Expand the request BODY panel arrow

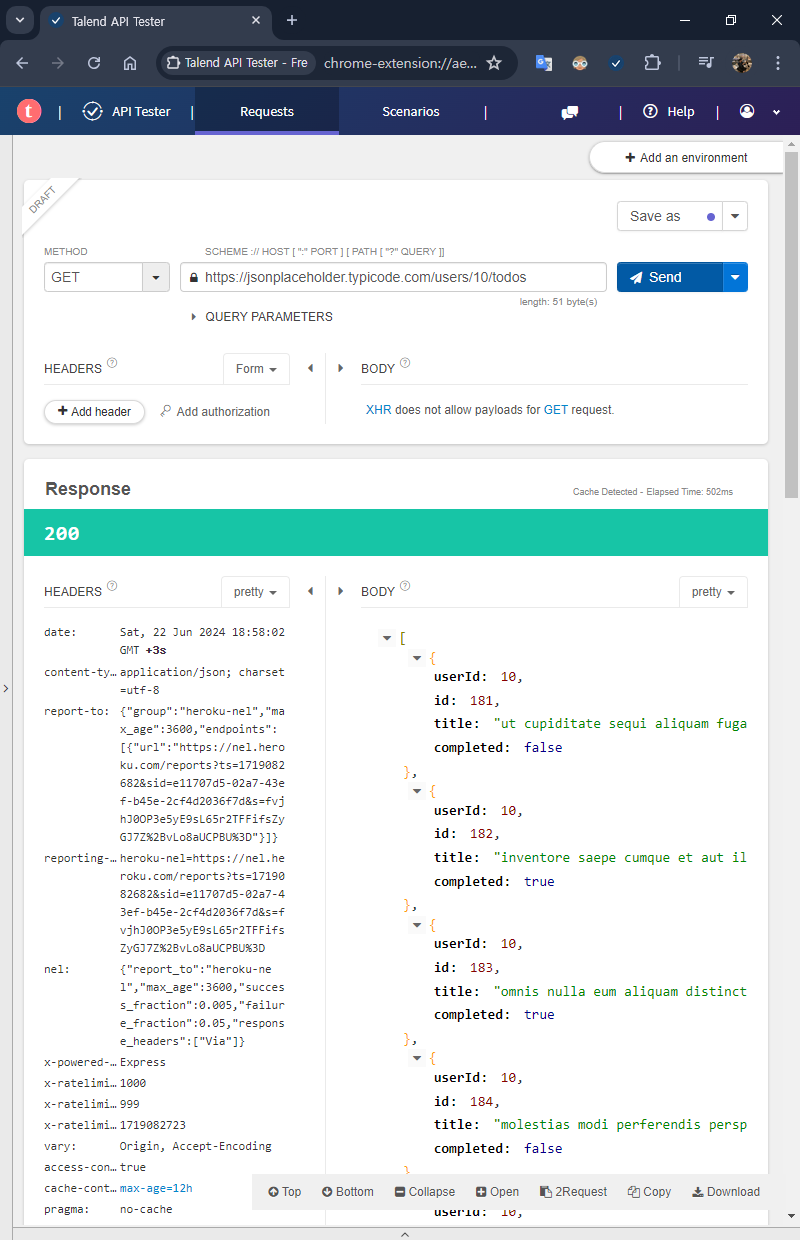(x=341, y=368)
